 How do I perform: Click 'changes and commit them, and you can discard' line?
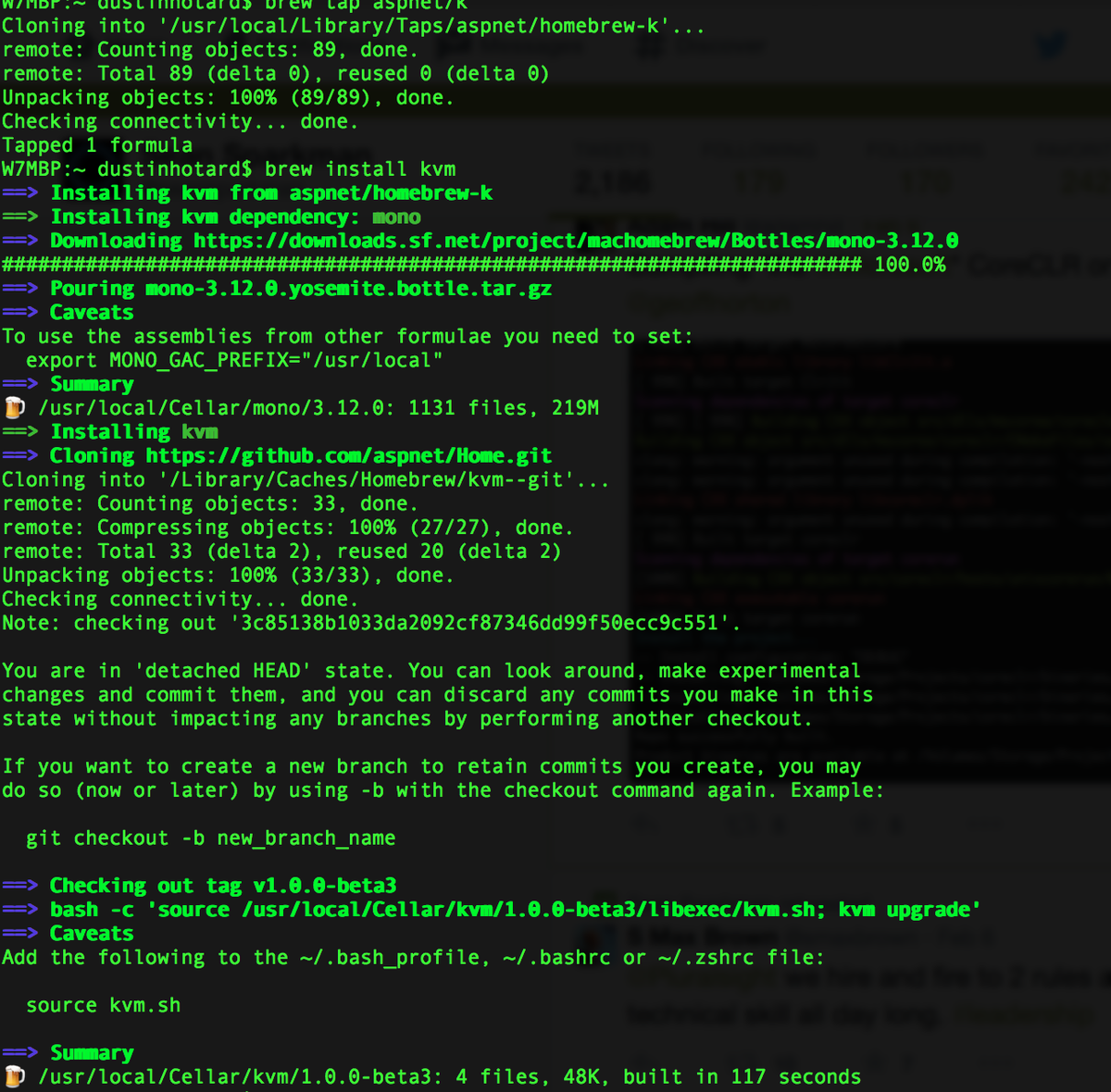pos(438,695)
